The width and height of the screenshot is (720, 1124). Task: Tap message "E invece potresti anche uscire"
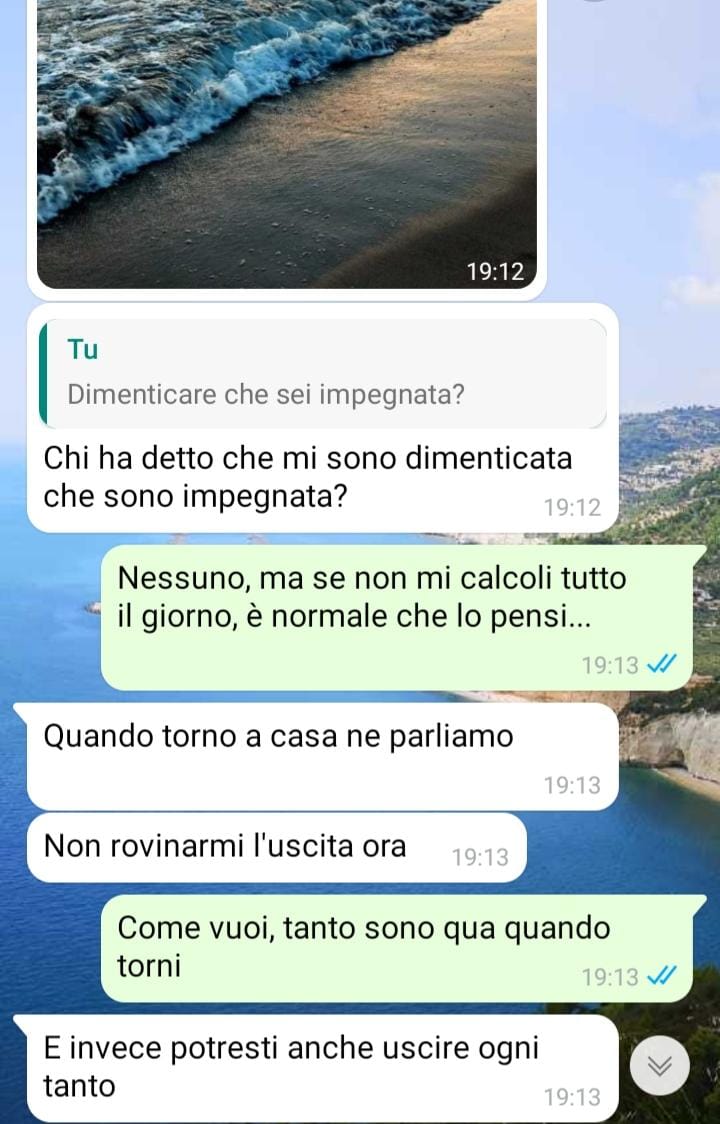pyautogui.click(x=323, y=1068)
